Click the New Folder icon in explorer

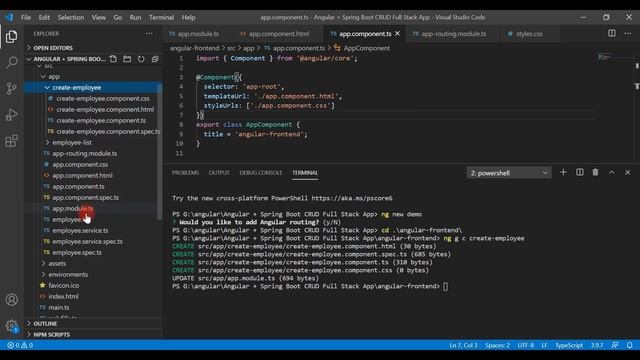[x=127, y=59]
